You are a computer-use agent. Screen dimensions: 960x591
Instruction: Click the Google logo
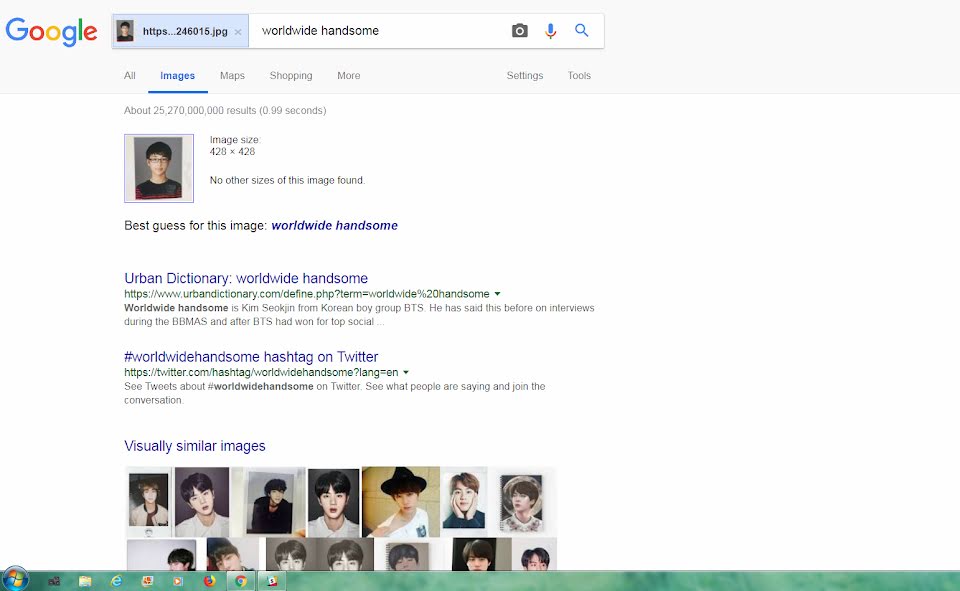tap(51, 31)
